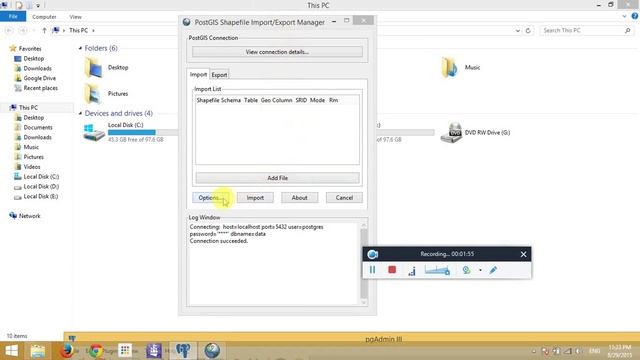
Task: Open Recent places in Favorites
Action: (x=40, y=88)
